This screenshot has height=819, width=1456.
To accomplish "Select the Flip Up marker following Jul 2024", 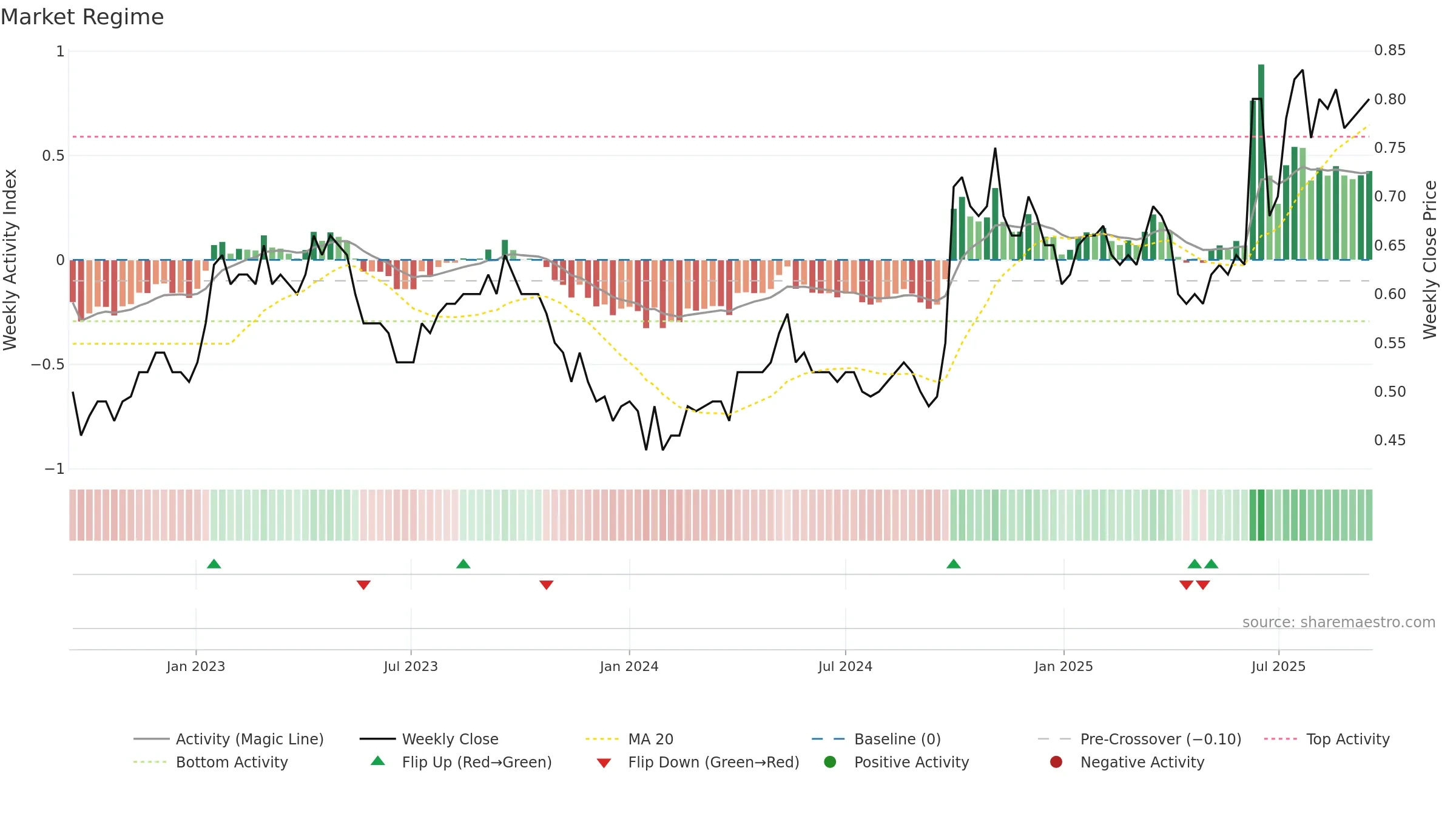I will coord(954,564).
